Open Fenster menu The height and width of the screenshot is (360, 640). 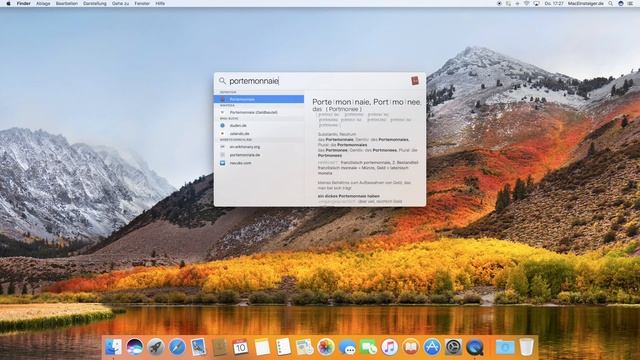(x=142, y=3)
